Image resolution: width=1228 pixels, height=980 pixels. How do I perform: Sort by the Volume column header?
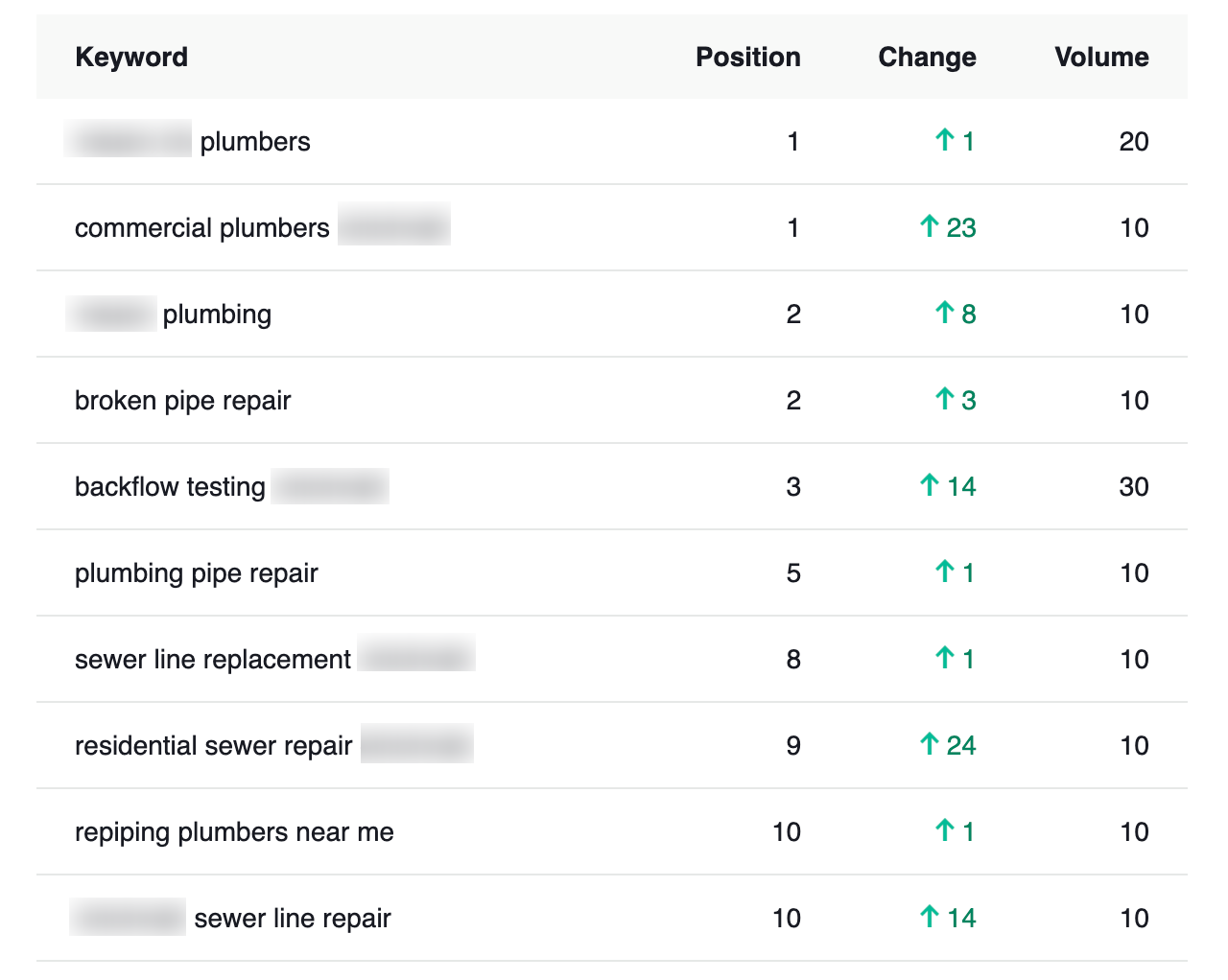1101,58
